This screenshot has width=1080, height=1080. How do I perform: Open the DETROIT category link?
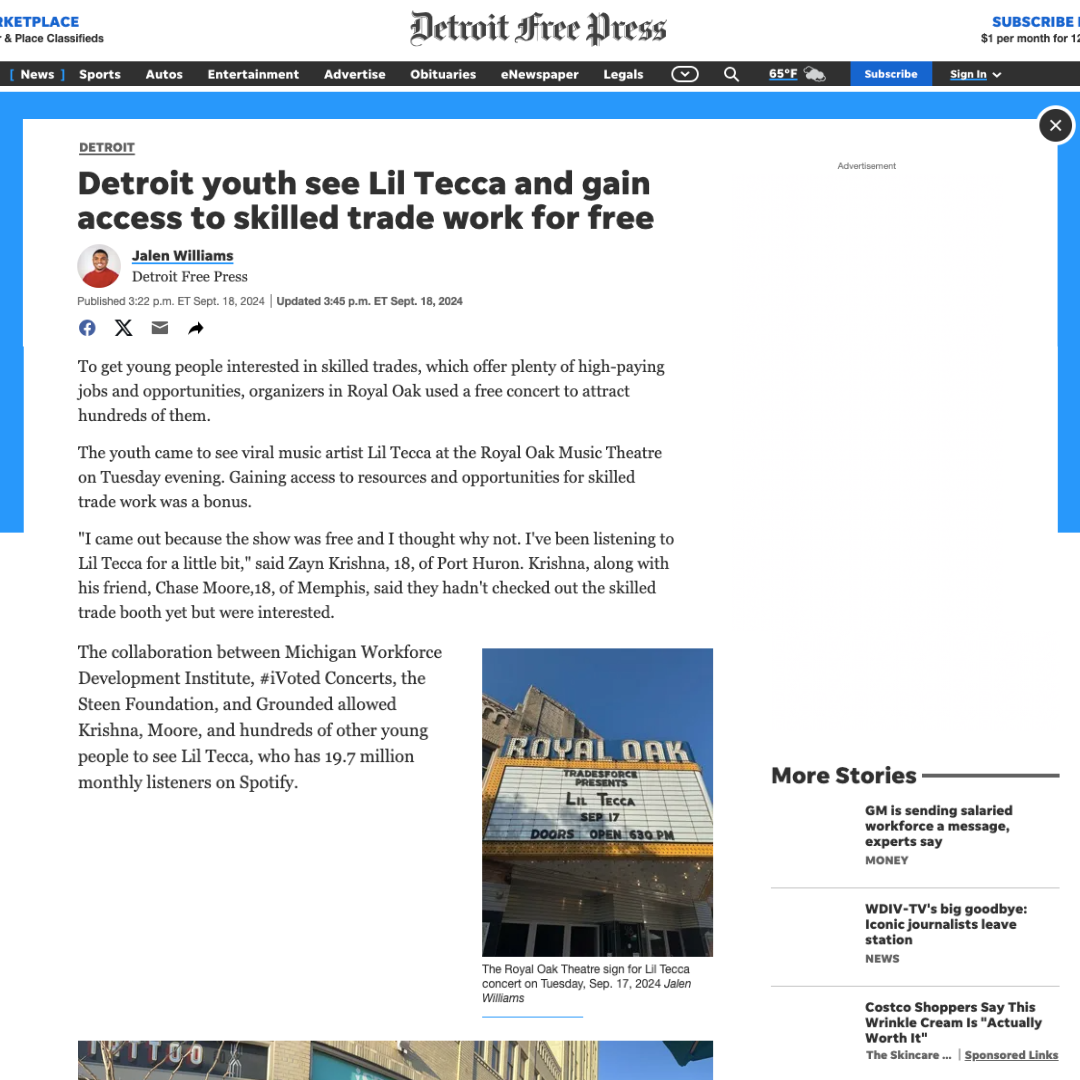point(107,147)
